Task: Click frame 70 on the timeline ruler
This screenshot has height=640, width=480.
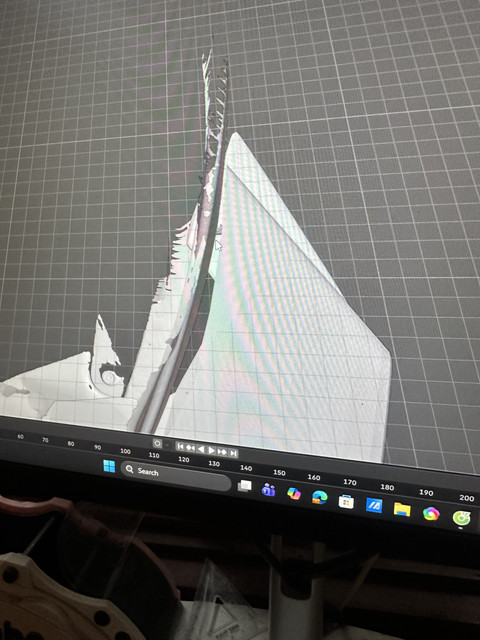Action: point(45,440)
